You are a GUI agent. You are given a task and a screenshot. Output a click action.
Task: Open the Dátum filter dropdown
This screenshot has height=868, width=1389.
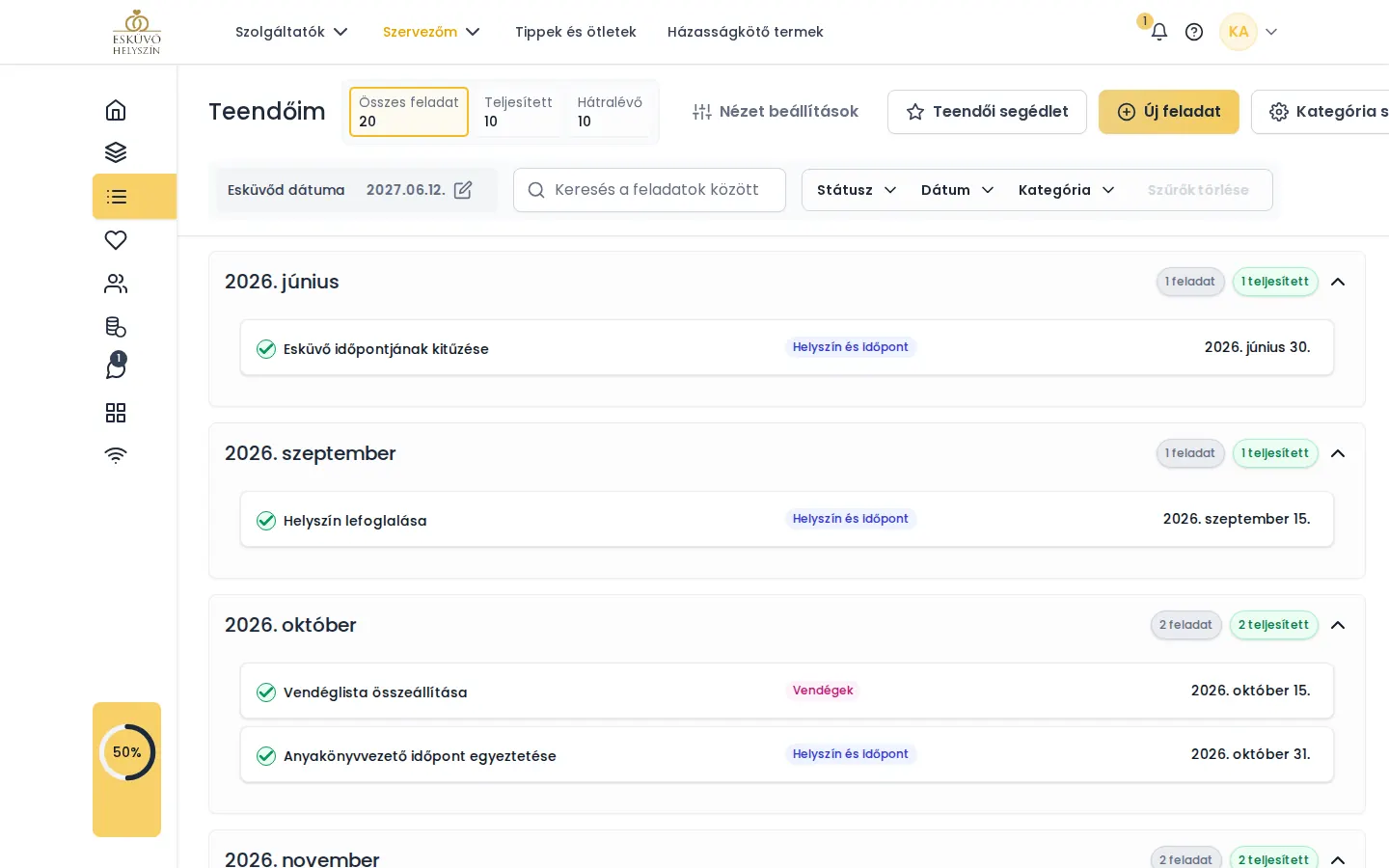coord(957,190)
